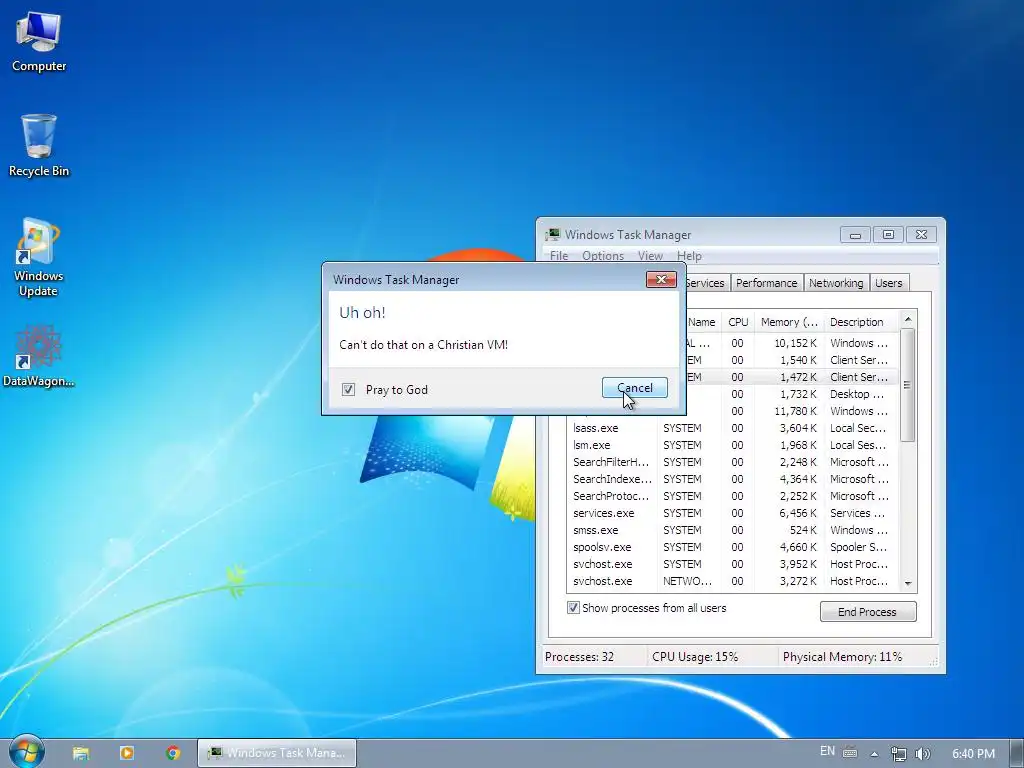Image resolution: width=1024 pixels, height=768 pixels.
Task: Open the Computer desktop icon
Action: (39, 43)
